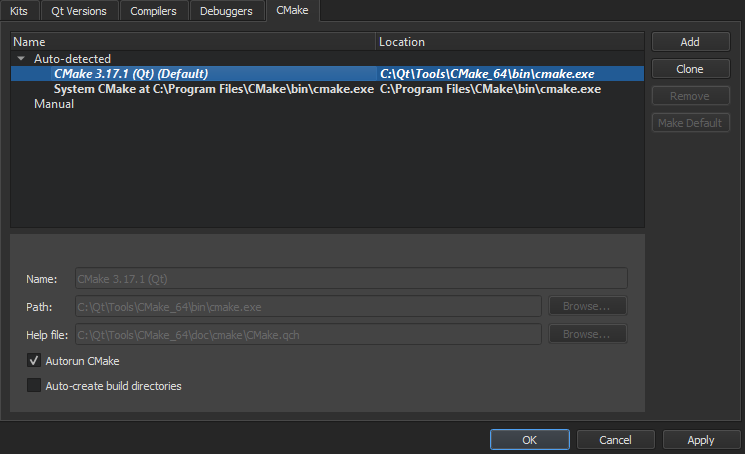Confirm settings with OK button
This screenshot has height=454, width=745.
pyautogui.click(x=530, y=440)
